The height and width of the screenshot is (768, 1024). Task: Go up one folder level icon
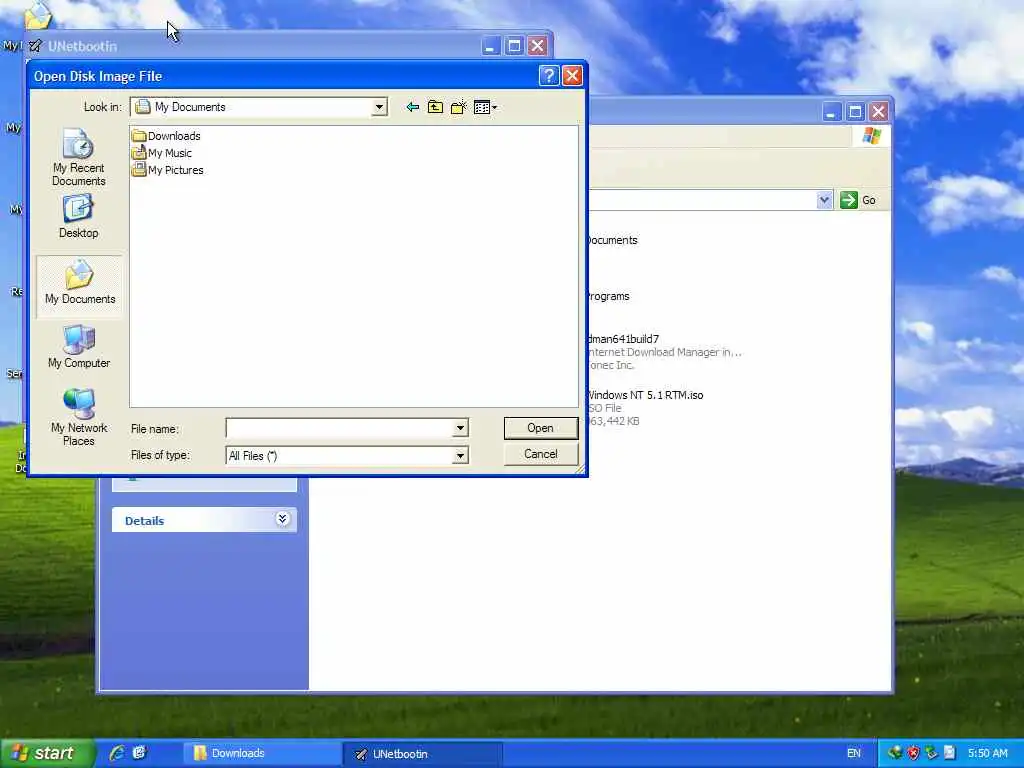coord(436,107)
